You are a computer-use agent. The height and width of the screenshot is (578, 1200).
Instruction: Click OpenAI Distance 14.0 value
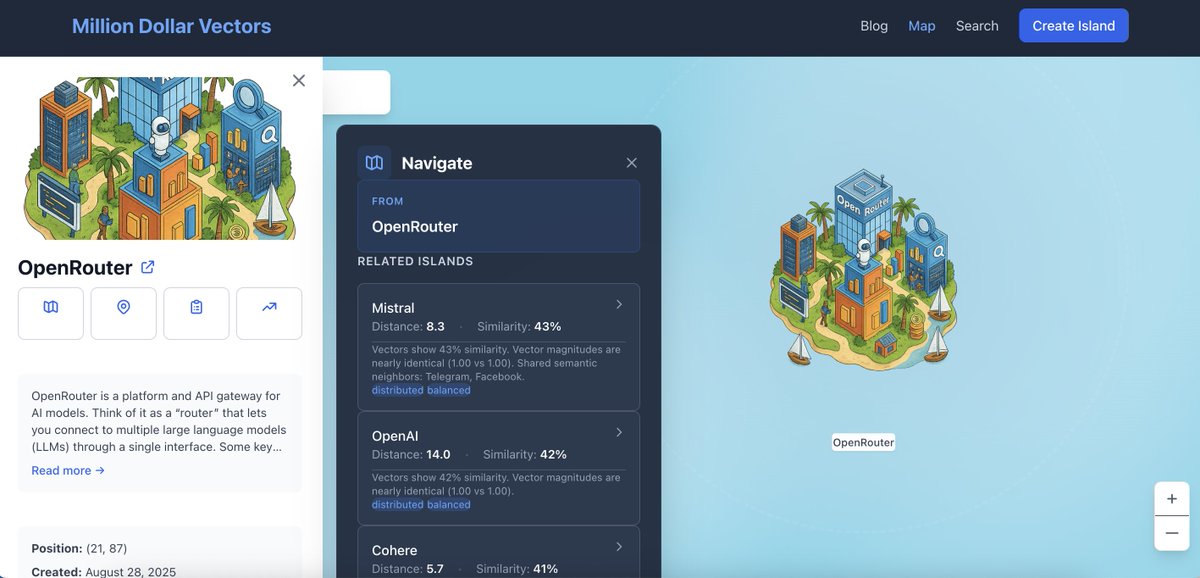(x=438, y=454)
